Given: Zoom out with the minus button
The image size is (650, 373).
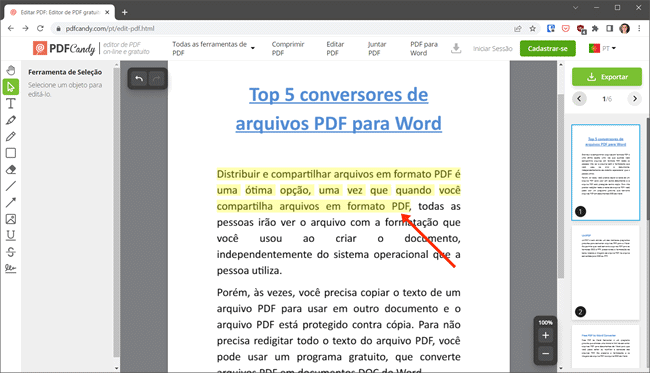Looking at the screenshot, I should [x=546, y=354].
